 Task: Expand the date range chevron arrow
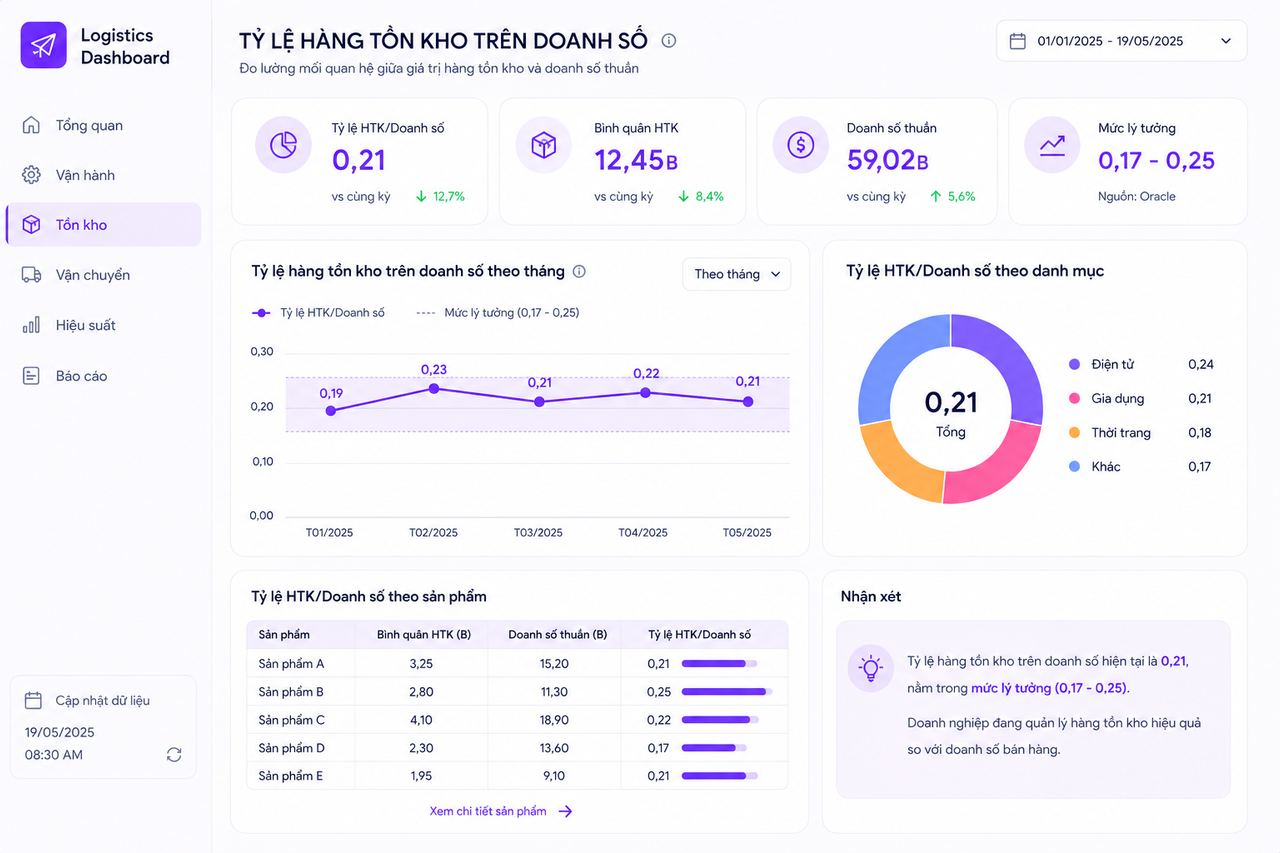tap(1226, 41)
